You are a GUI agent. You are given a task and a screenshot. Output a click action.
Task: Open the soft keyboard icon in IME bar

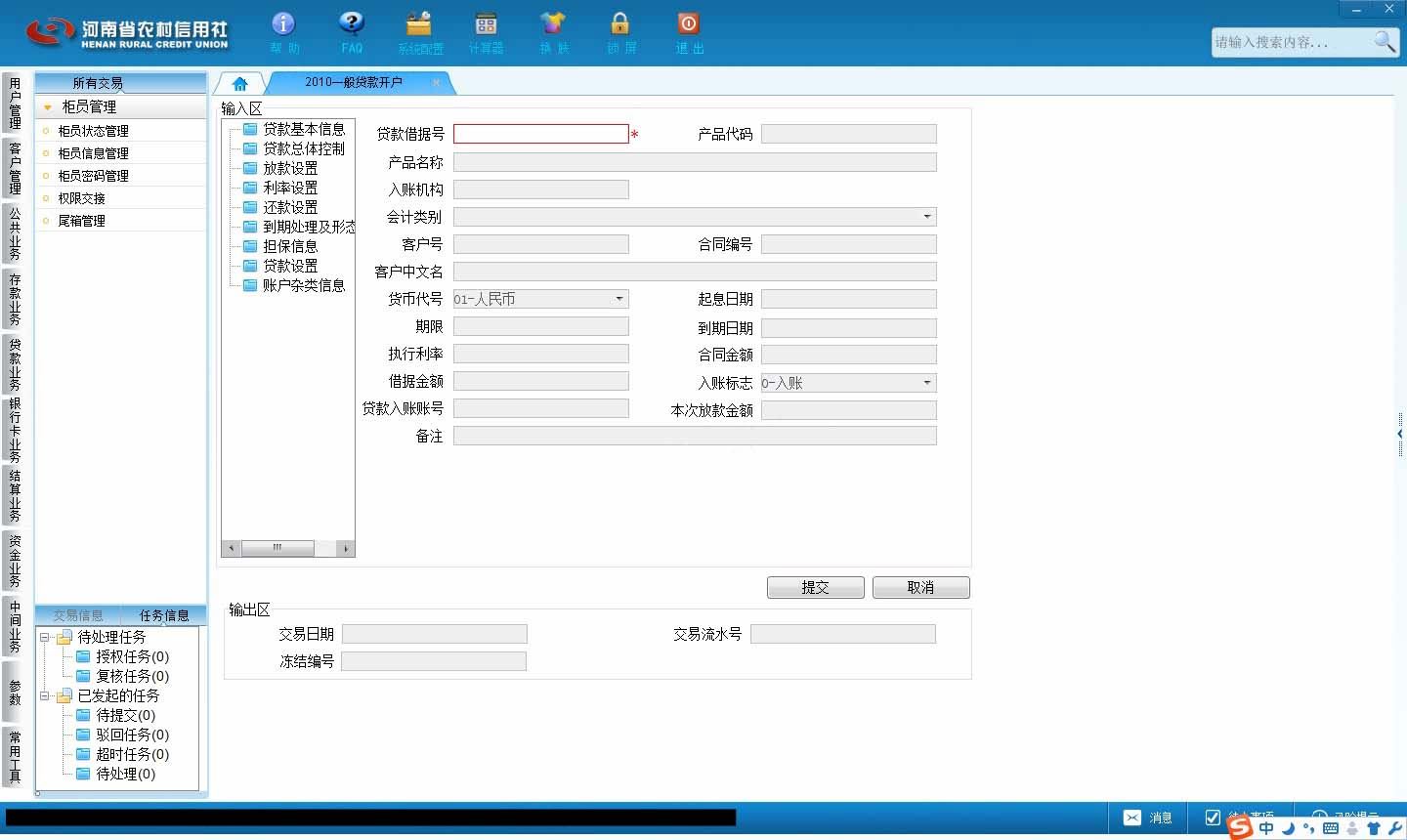[1330, 828]
